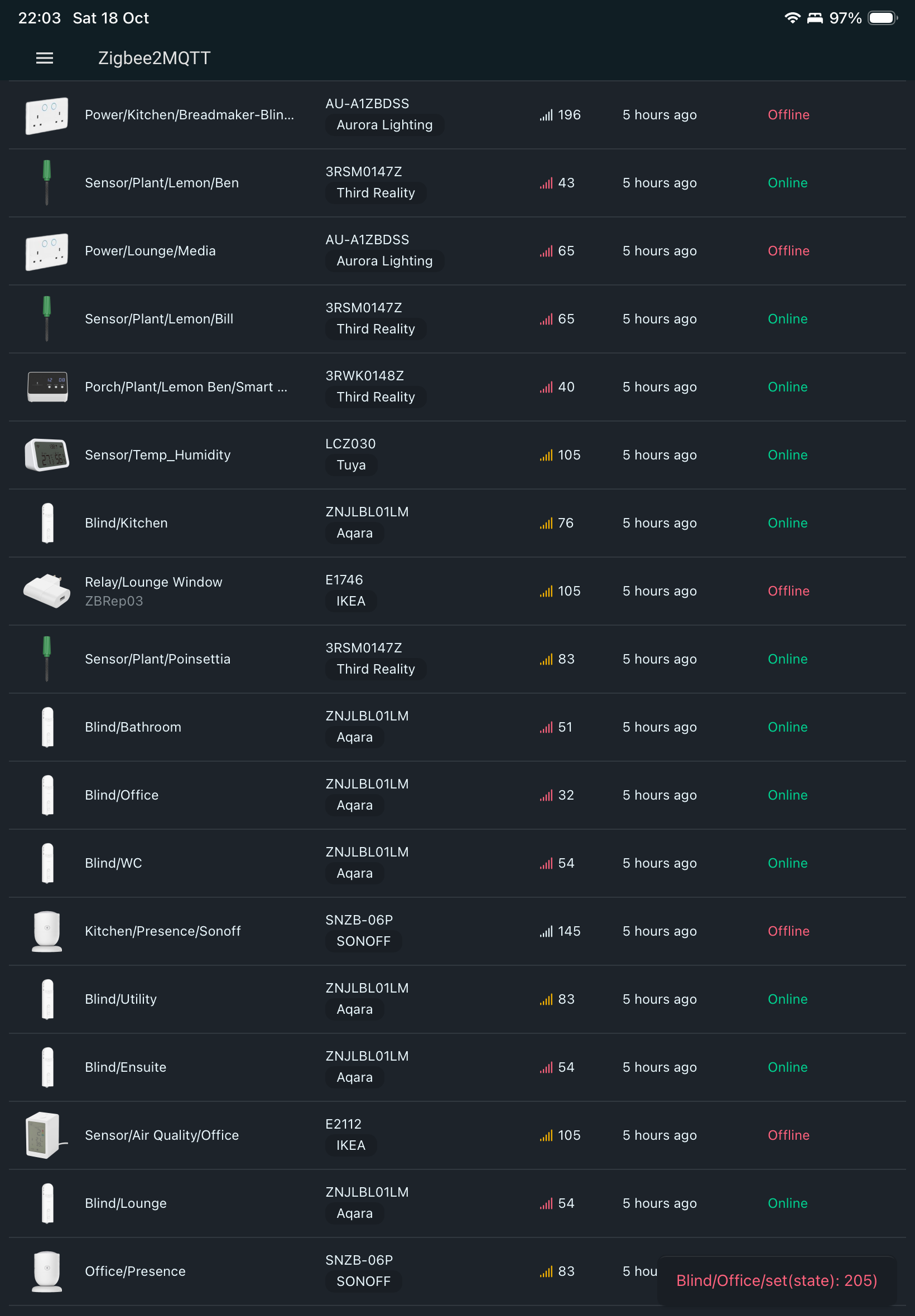The image size is (915, 1316).
Task: Click the SONOFF badge for Office/Presence
Action: point(363,1281)
